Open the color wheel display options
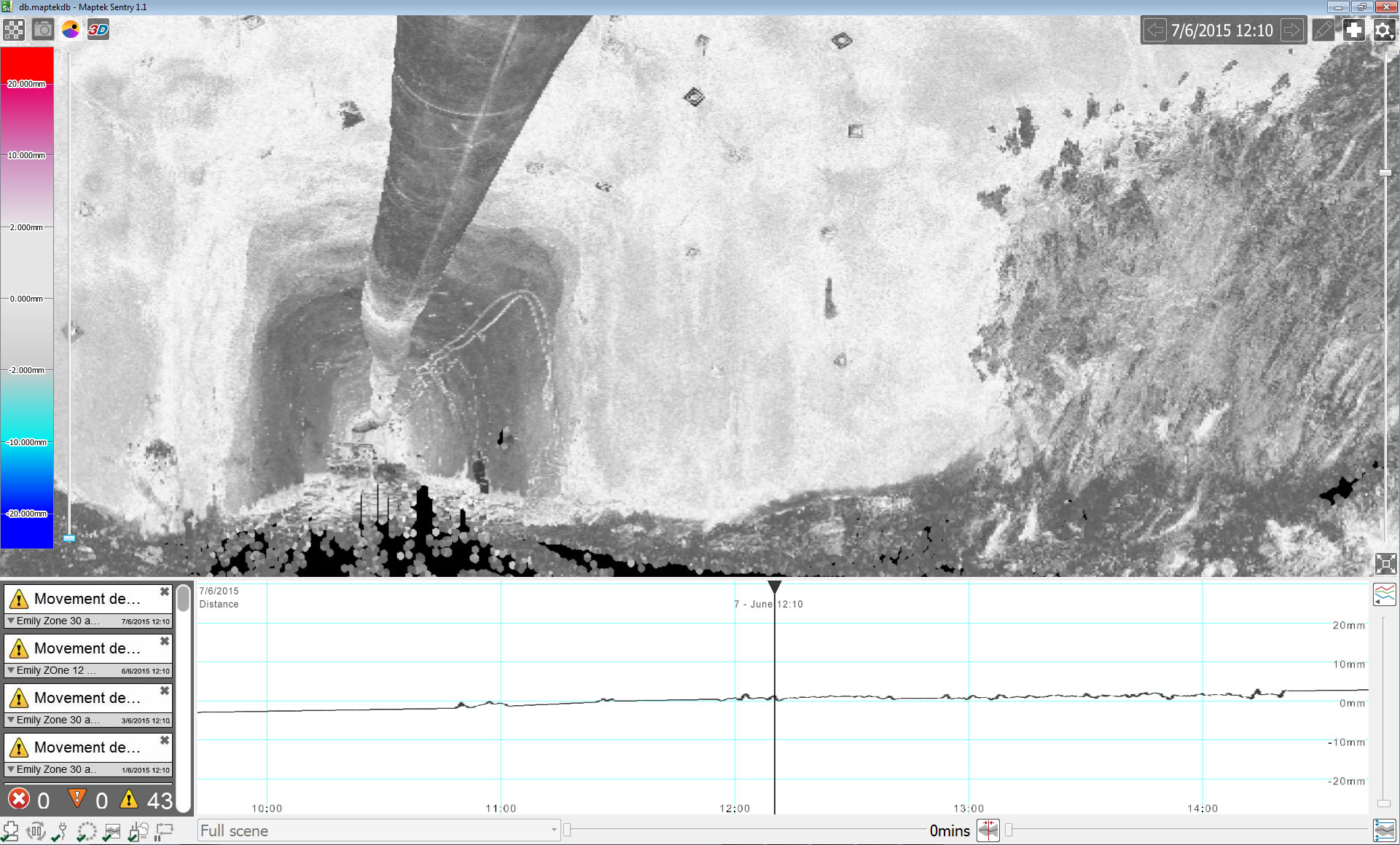Screen dimensions: 1400x845 click(70, 30)
